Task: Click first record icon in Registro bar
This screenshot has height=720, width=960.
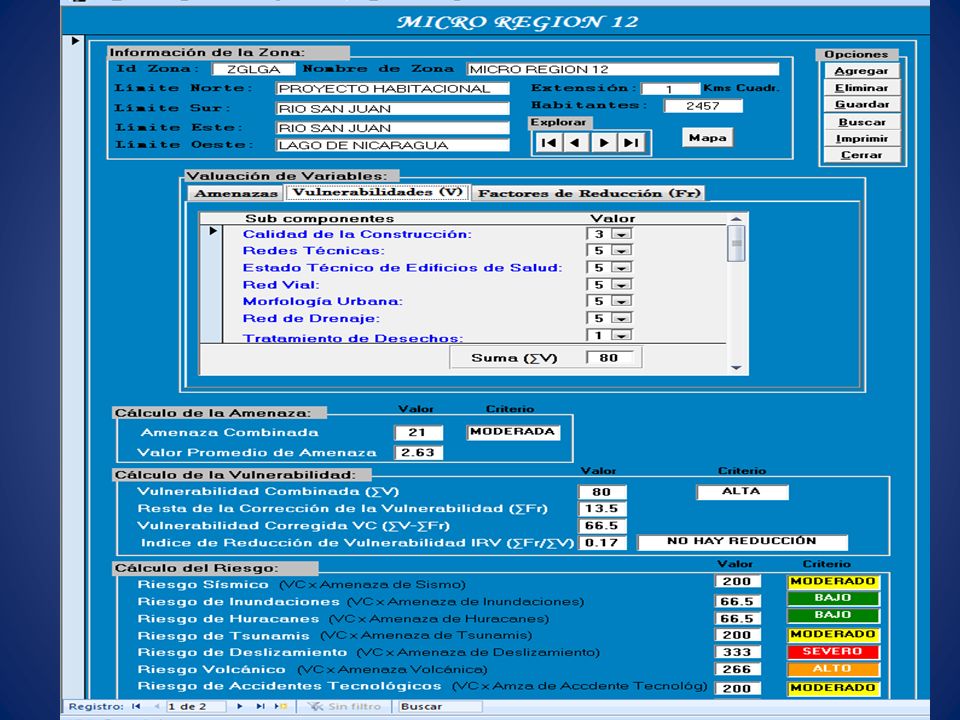Action: (x=136, y=706)
